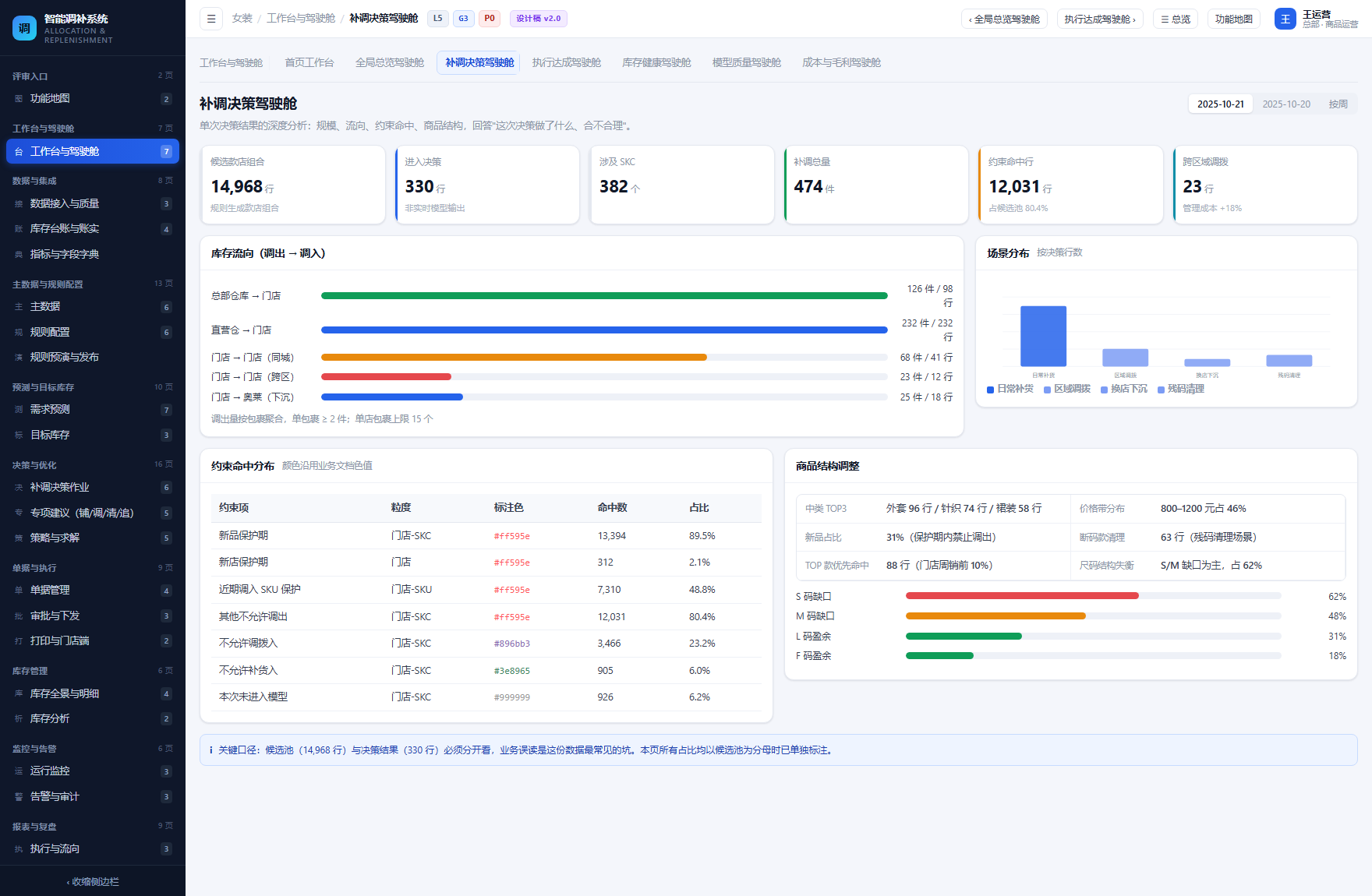1372x896 pixels.
Task: Click the hamburger menu icon in header
Action: pyautogui.click(x=211, y=19)
